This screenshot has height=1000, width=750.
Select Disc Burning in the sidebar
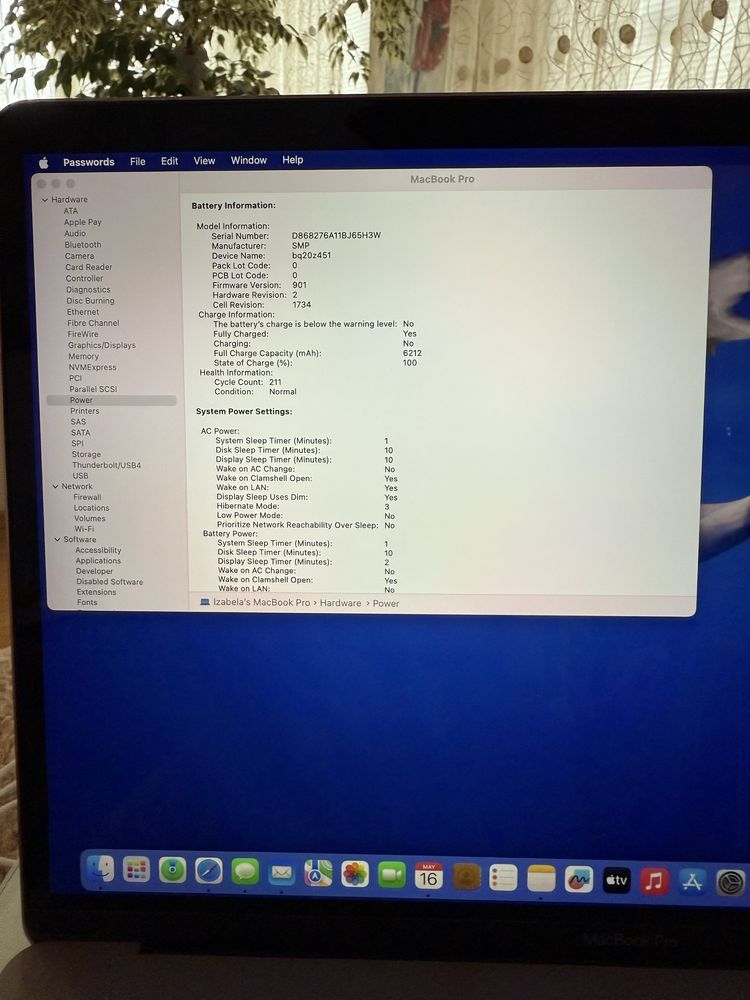pyautogui.click(x=91, y=301)
